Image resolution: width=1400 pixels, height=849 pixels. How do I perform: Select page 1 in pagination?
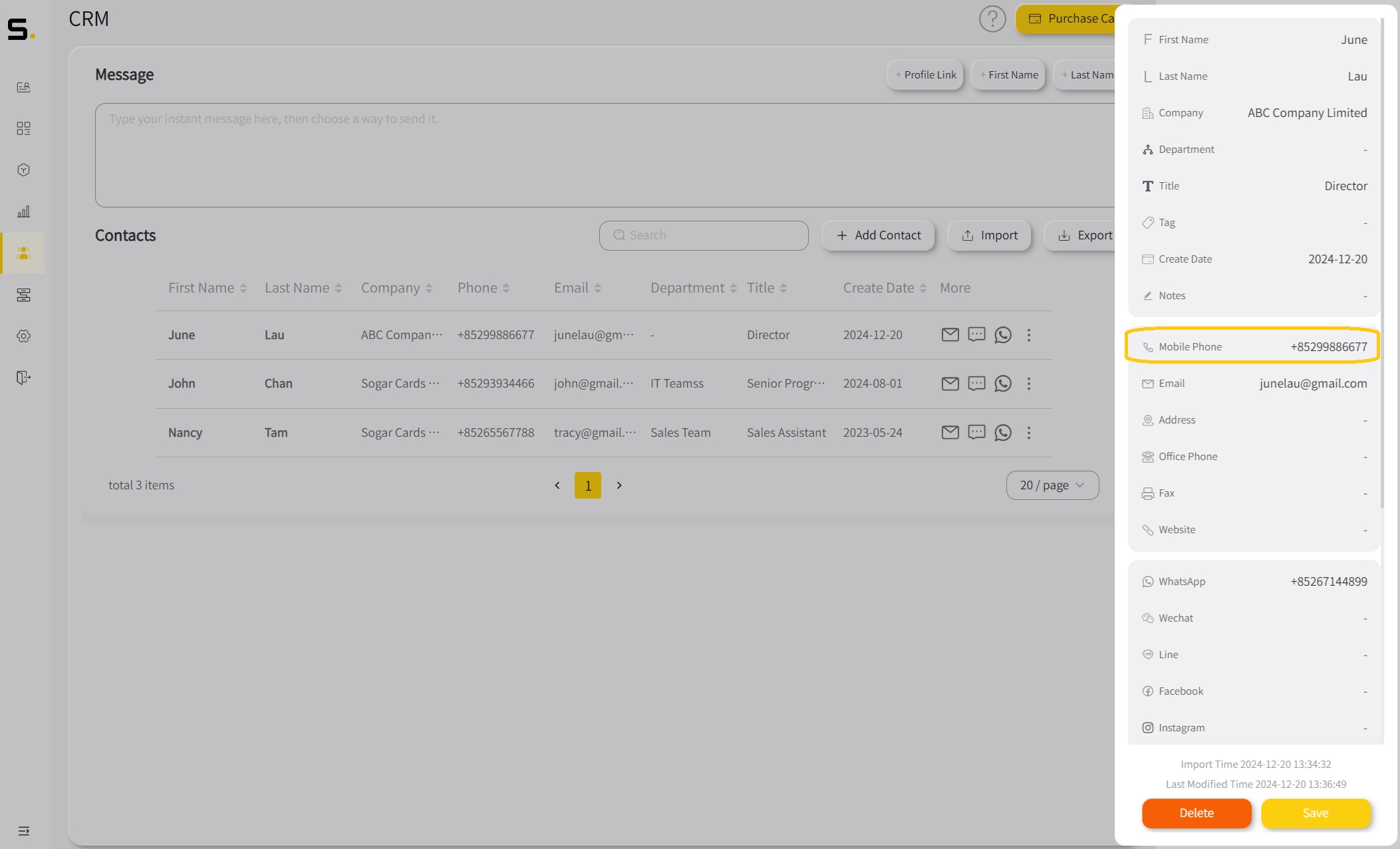click(x=588, y=485)
